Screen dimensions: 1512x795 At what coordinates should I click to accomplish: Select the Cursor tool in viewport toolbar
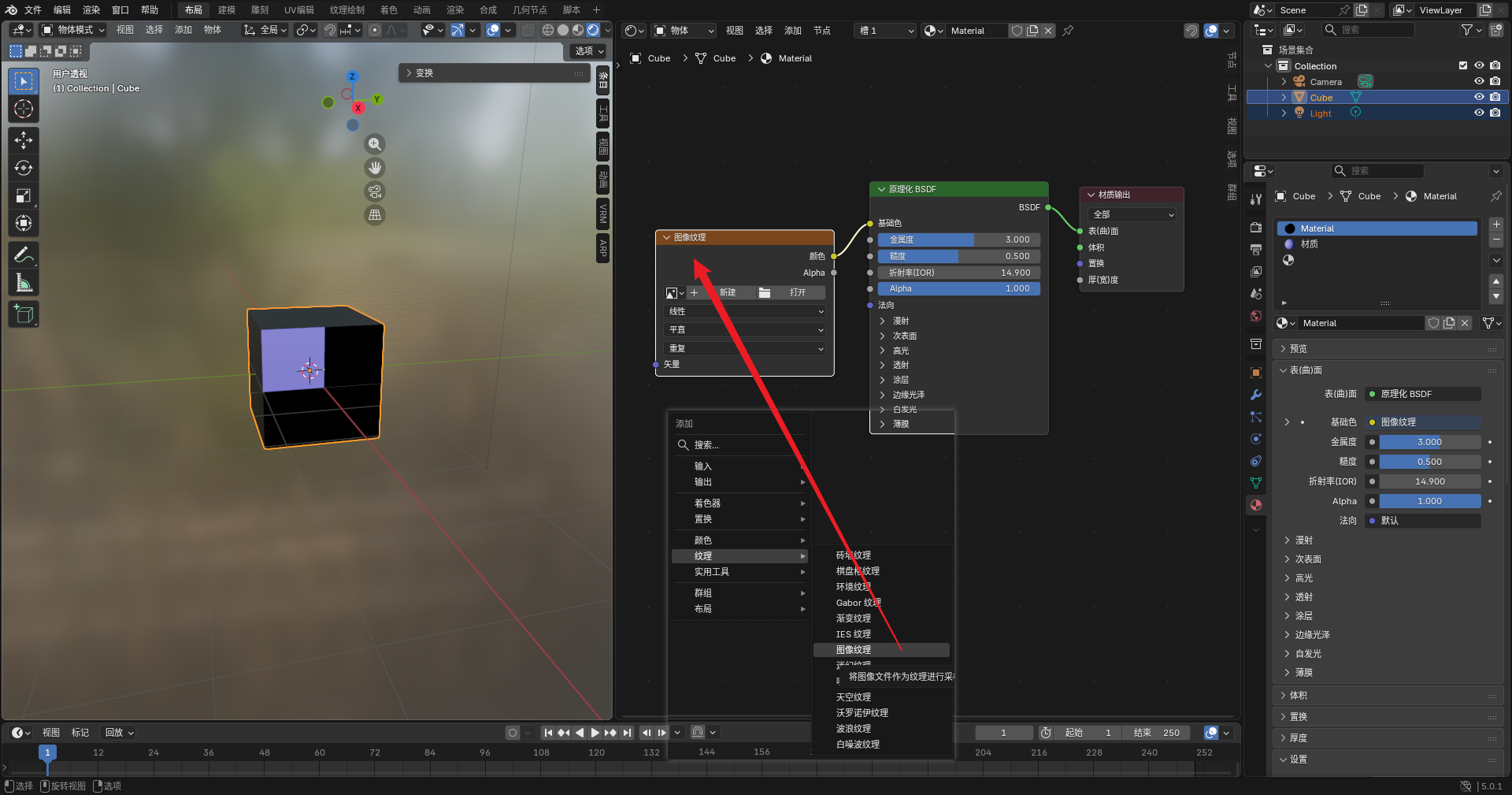click(24, 109)
